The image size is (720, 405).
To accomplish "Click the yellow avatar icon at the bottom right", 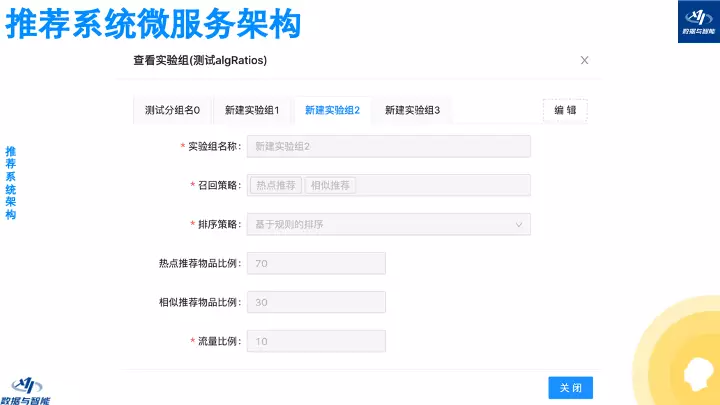I will pyautogui.click(x=698, y=373).
